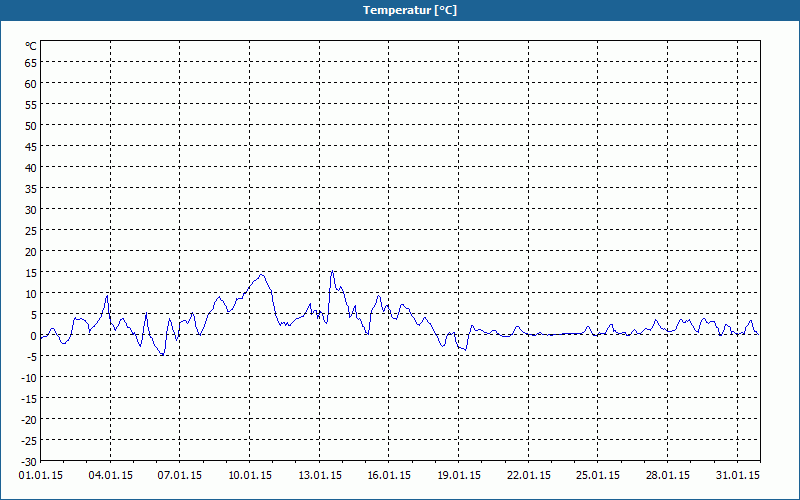The image size is (800, 500).
Task: Select the 01.01.15 date label
Action: tap(41, 476)
